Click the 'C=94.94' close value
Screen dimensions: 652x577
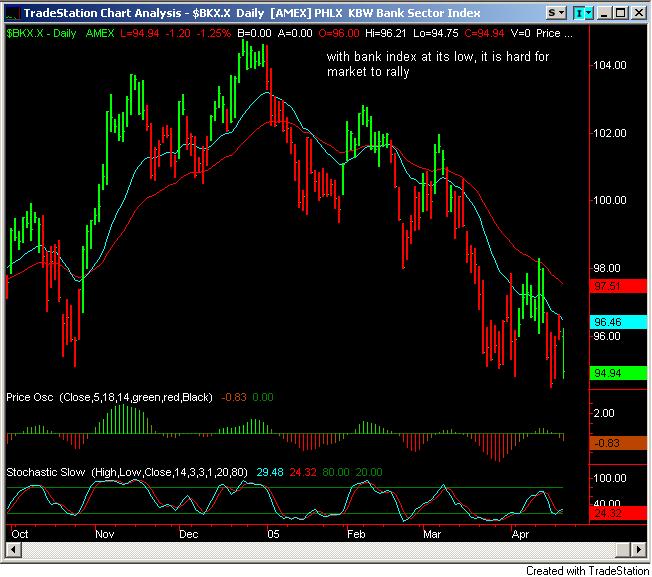(484, 33)
